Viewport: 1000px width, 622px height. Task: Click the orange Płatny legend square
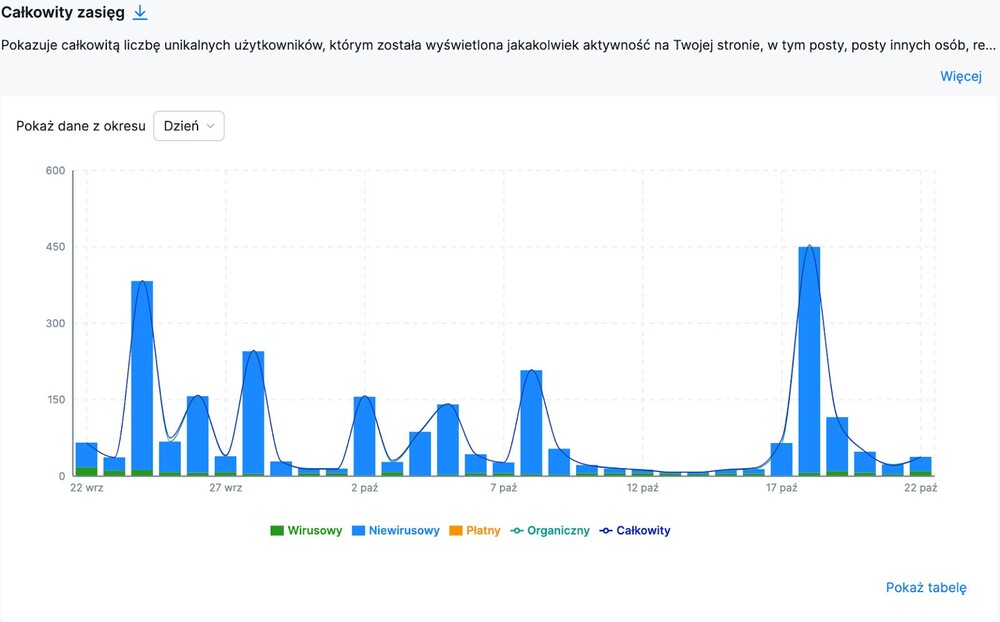coord(456,530)
